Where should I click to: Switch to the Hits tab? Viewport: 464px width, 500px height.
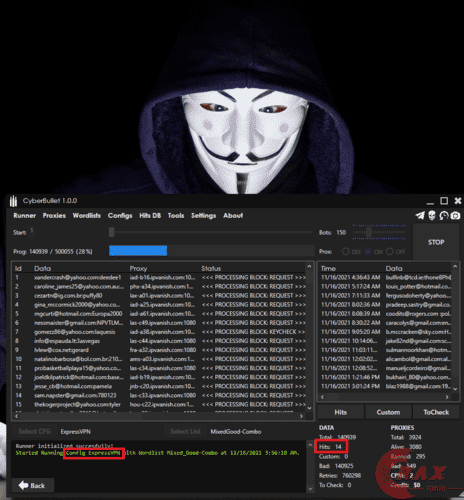(x=340, y=412)
